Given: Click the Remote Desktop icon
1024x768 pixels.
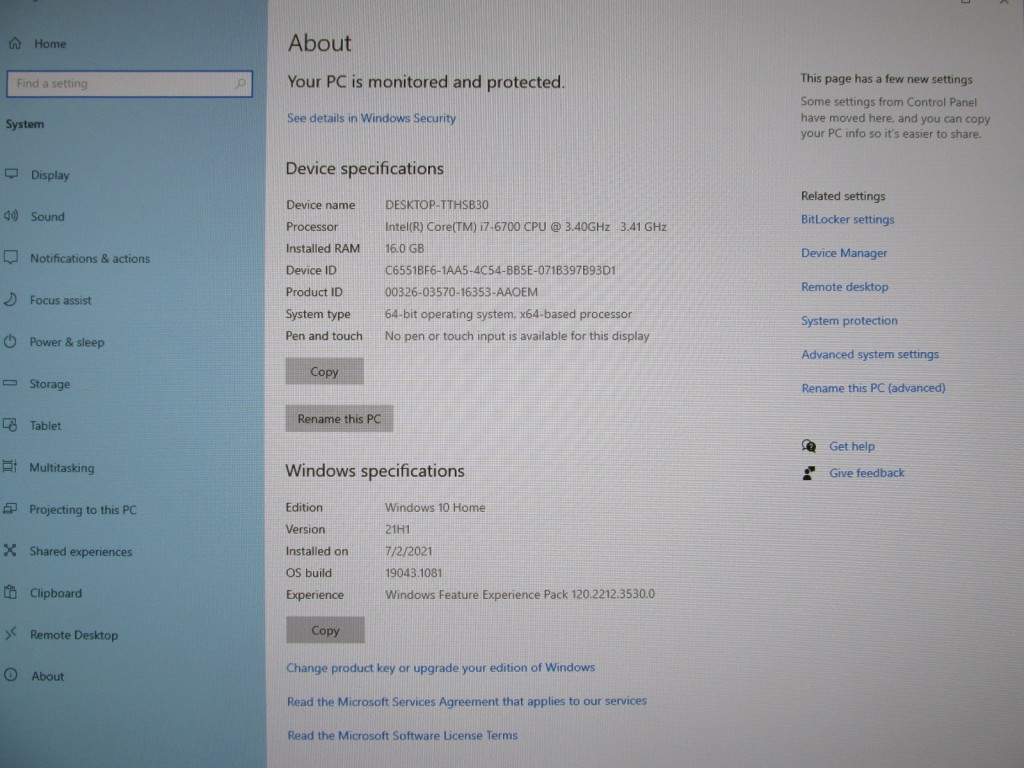Looking at the screenshot, I should [x=10, y=633].
